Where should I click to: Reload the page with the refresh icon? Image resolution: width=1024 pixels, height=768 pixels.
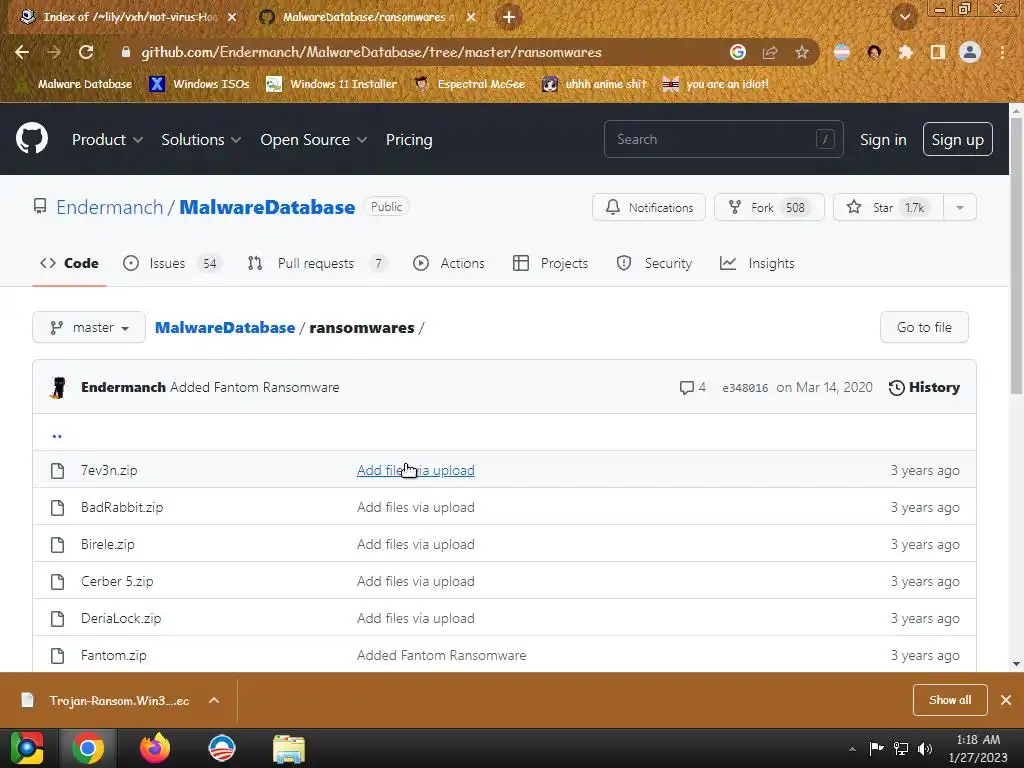coord(86,52)
